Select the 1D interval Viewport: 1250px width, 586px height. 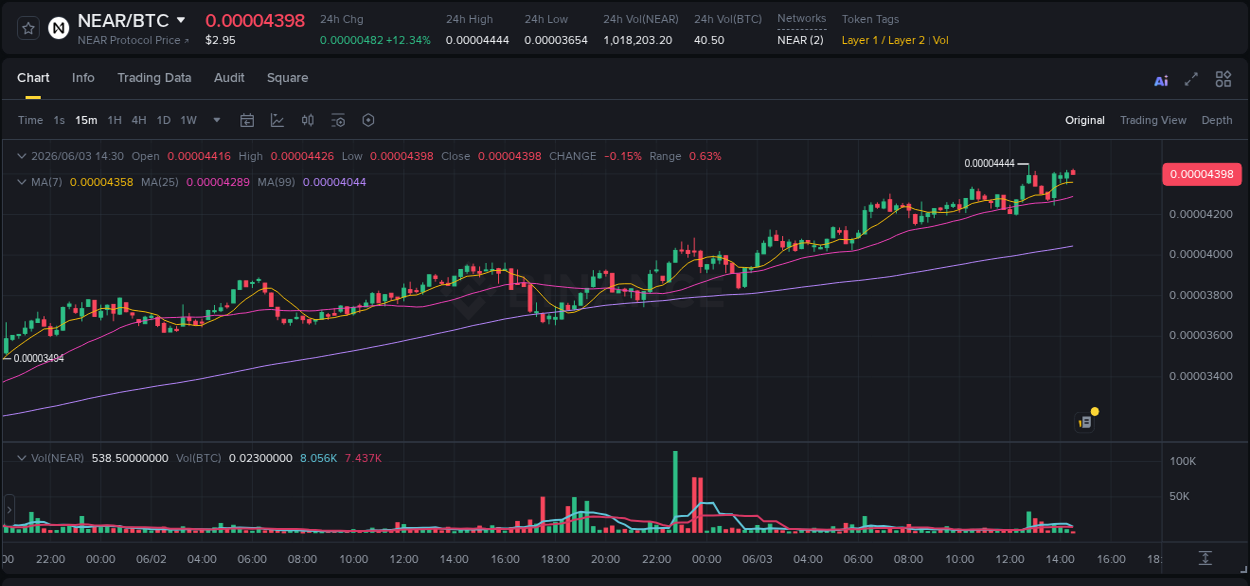(x=163, y=120)
